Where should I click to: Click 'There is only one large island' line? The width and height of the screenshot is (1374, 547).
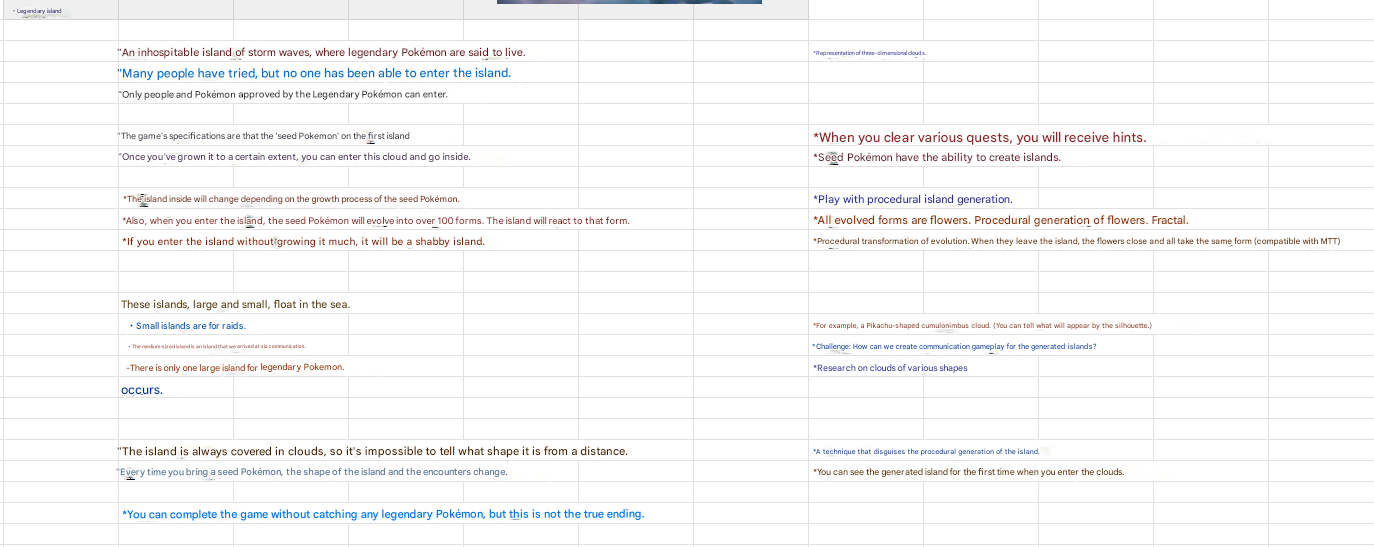click(x=235, y=367)
